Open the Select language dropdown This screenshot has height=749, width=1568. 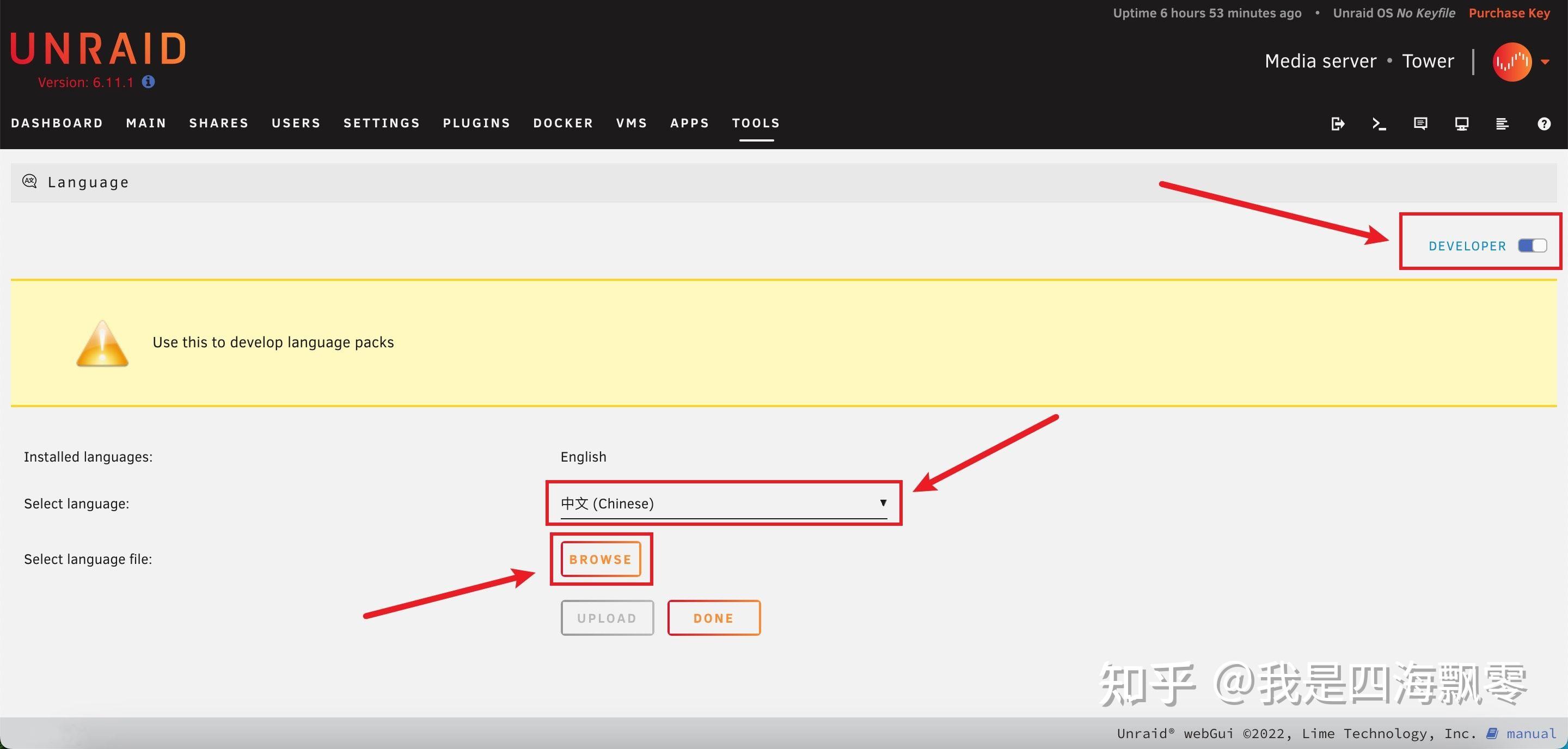723,503
